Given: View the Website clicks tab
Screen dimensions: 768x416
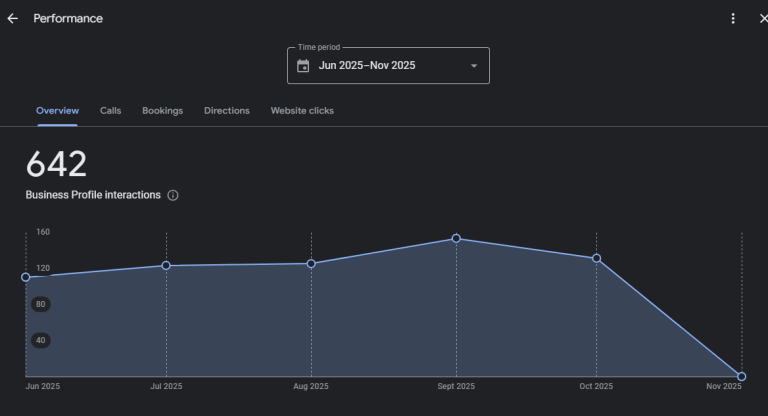Looking at the screenshot, I should [x=302, y=111].
